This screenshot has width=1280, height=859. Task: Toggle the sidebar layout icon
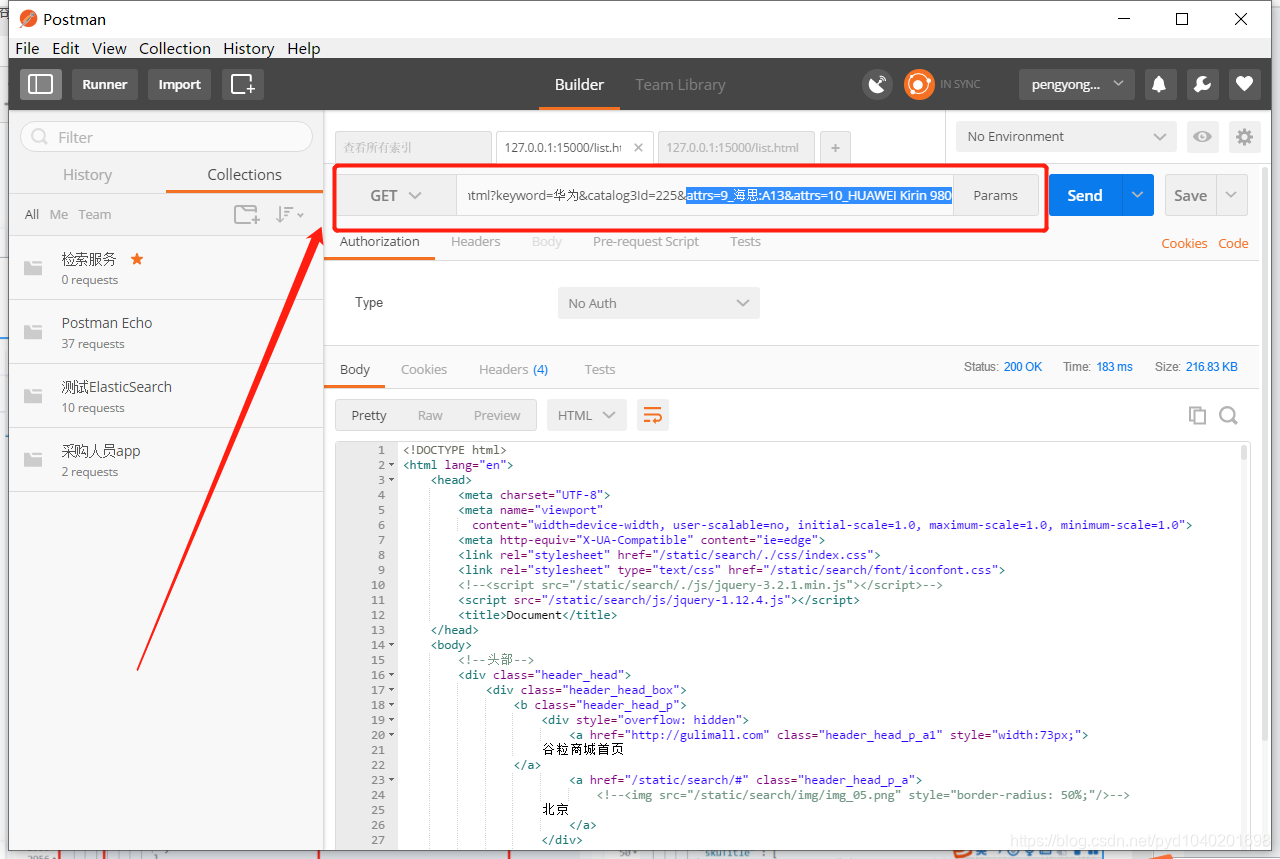(40, 84)
